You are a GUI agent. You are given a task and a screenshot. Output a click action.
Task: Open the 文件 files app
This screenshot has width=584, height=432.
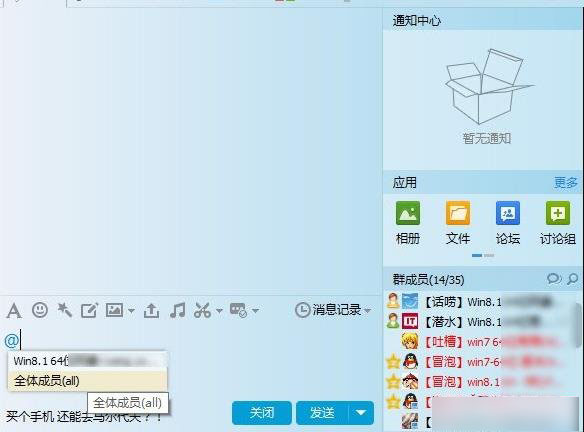[x=458, y=223]
